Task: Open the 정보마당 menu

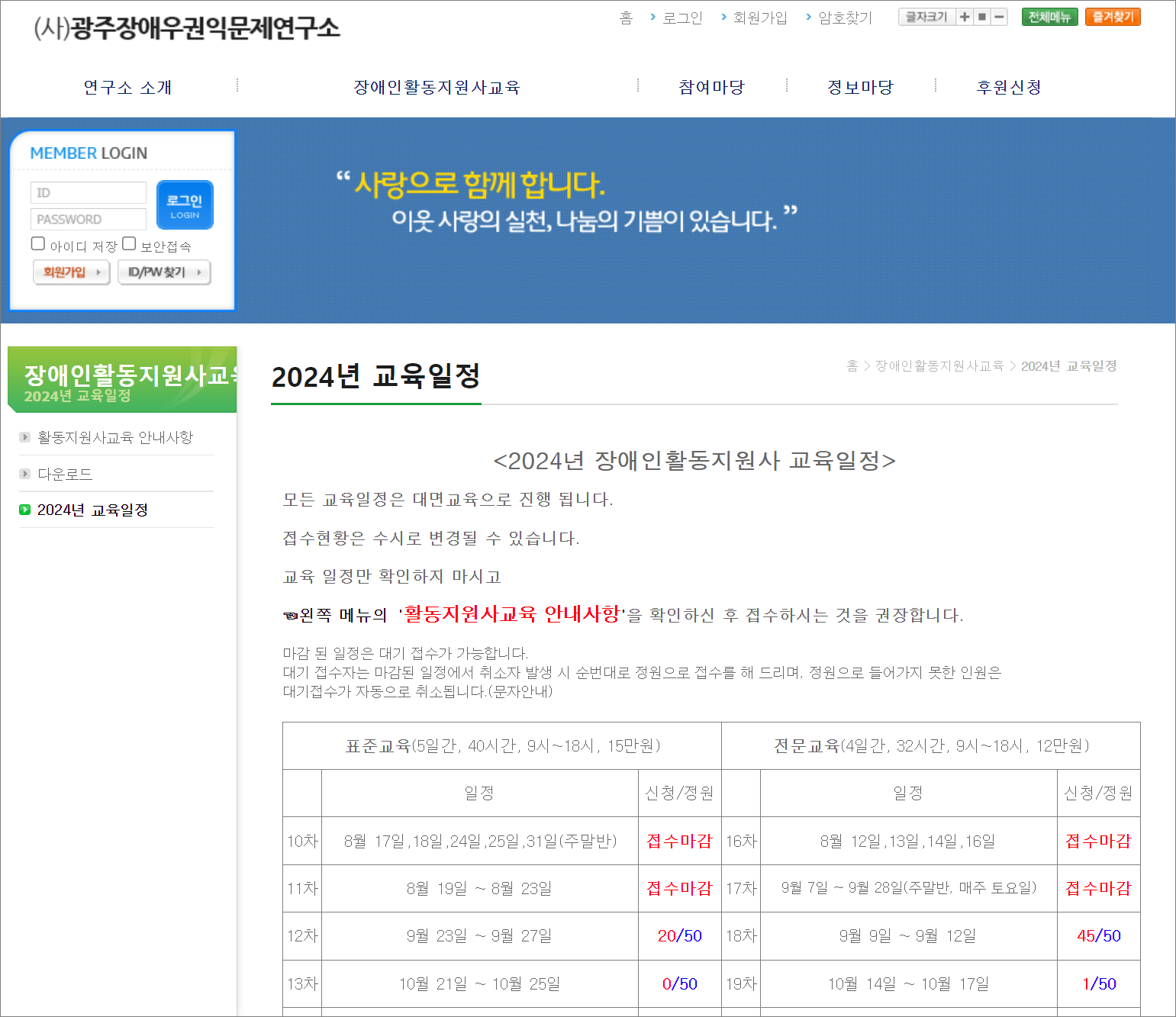Action: (859, 87)
